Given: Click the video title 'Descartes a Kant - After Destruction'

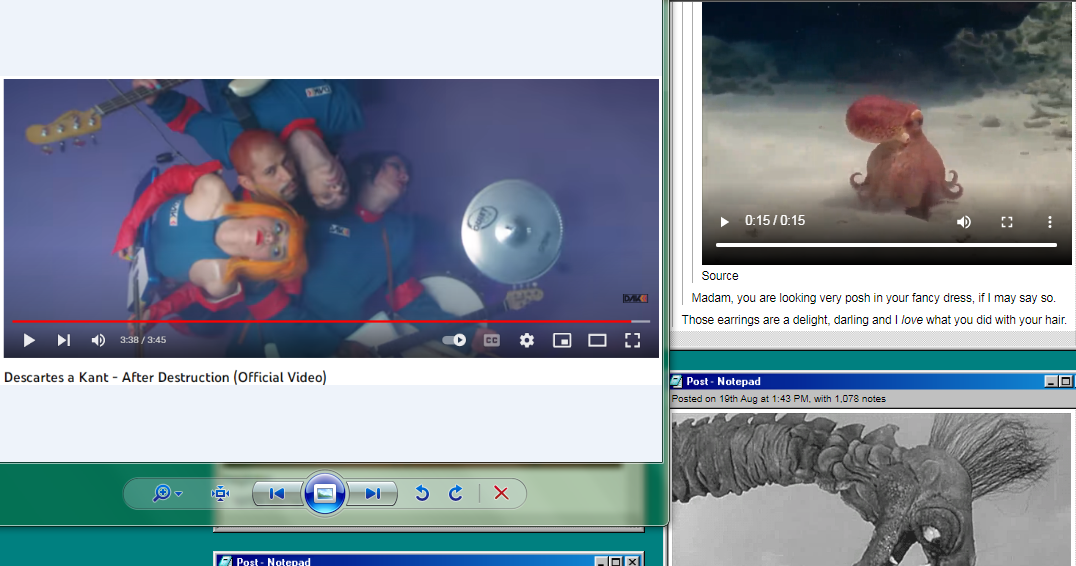Looking at the screenshot, I should click(165, 377).
